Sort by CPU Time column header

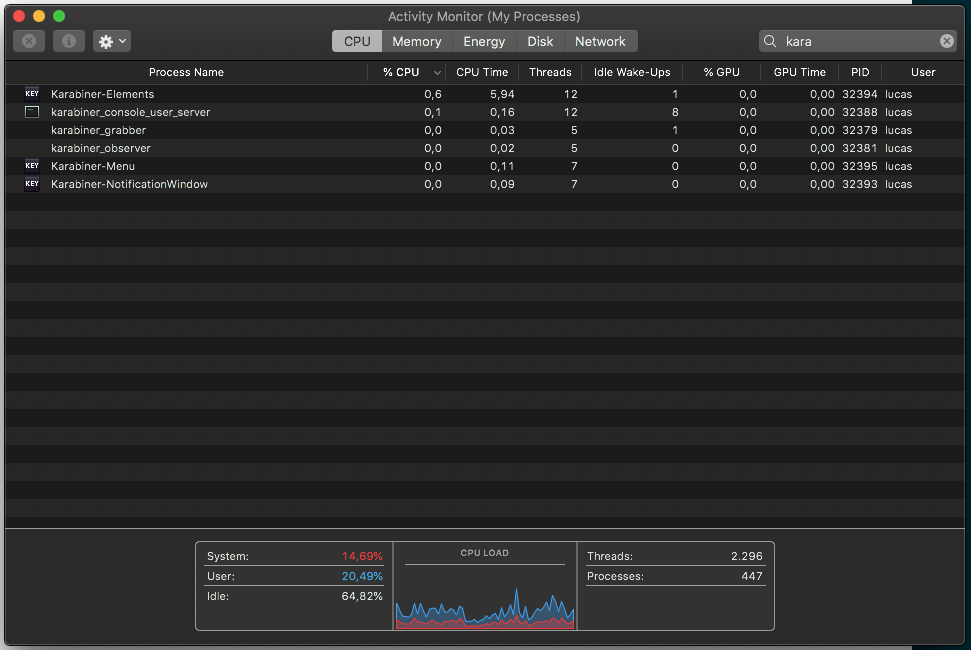point(482,72)
